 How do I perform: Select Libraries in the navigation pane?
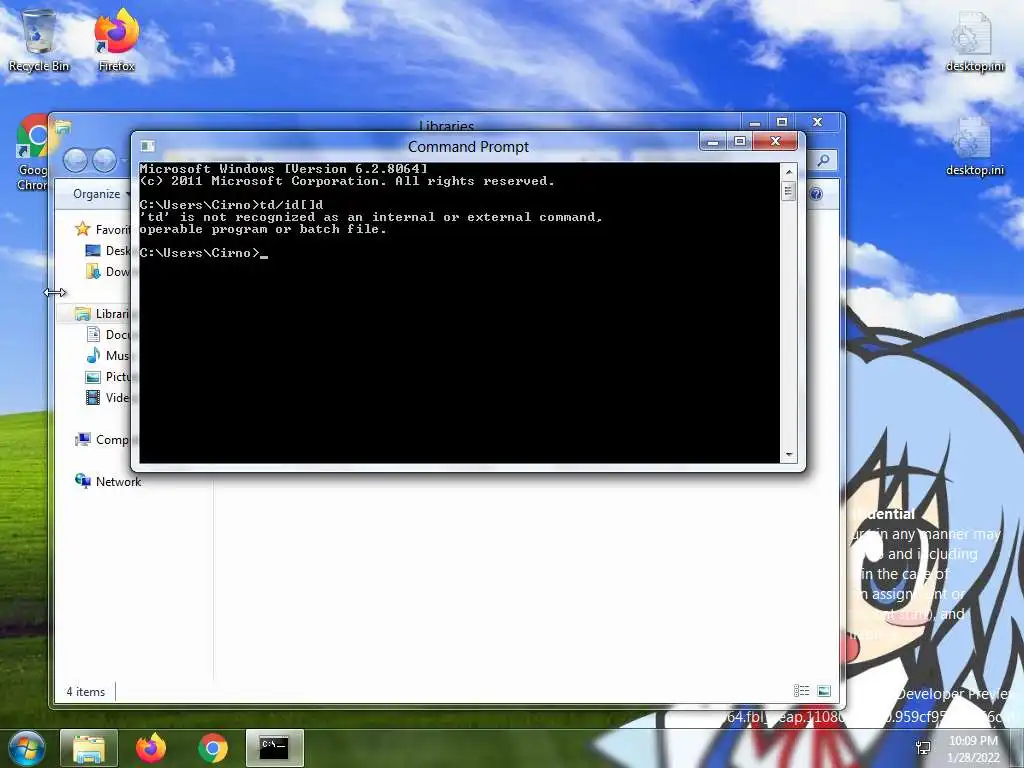coord(103,313)
